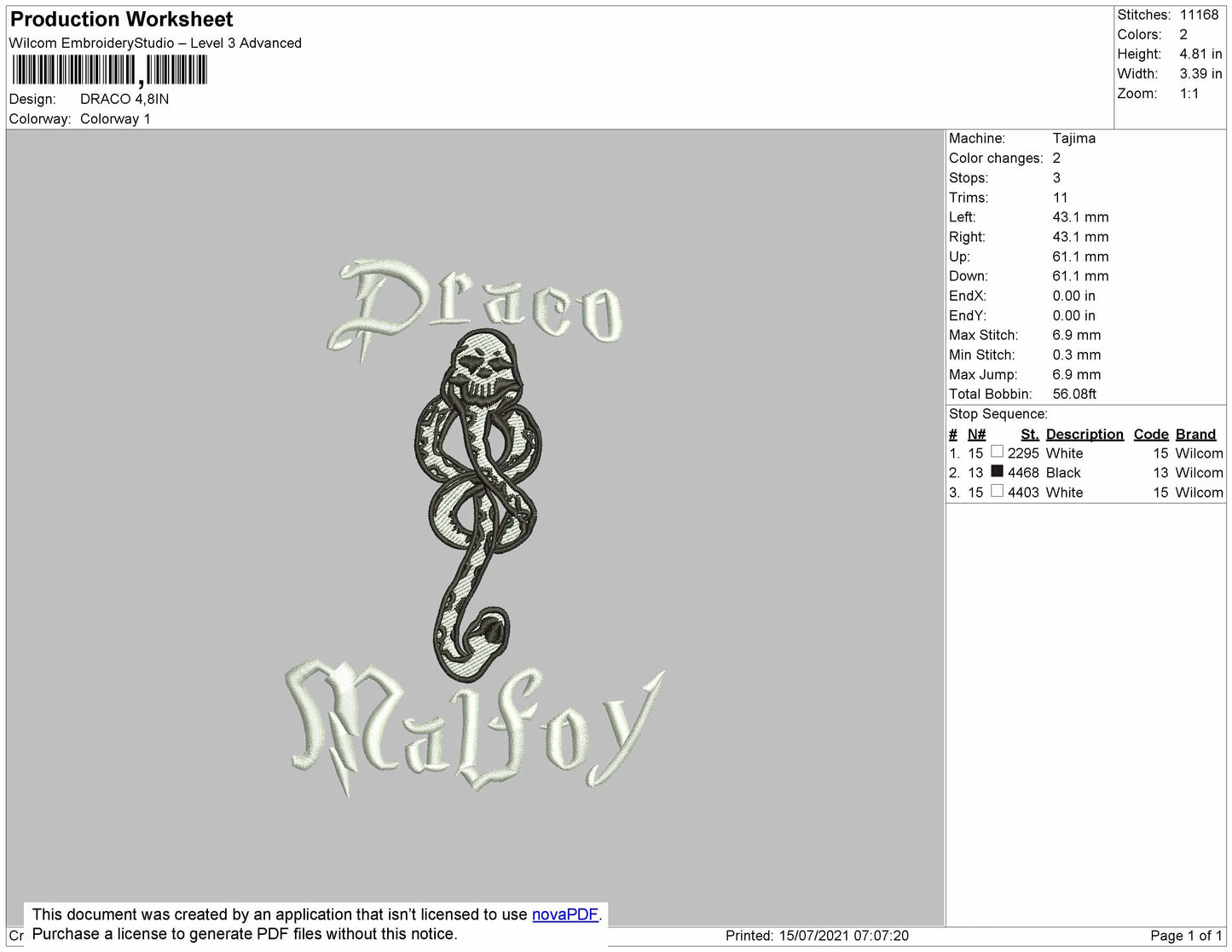Click the white swatch for stop 1
The height and width of the screenshot is (952, 1232).
click(997, 452)
